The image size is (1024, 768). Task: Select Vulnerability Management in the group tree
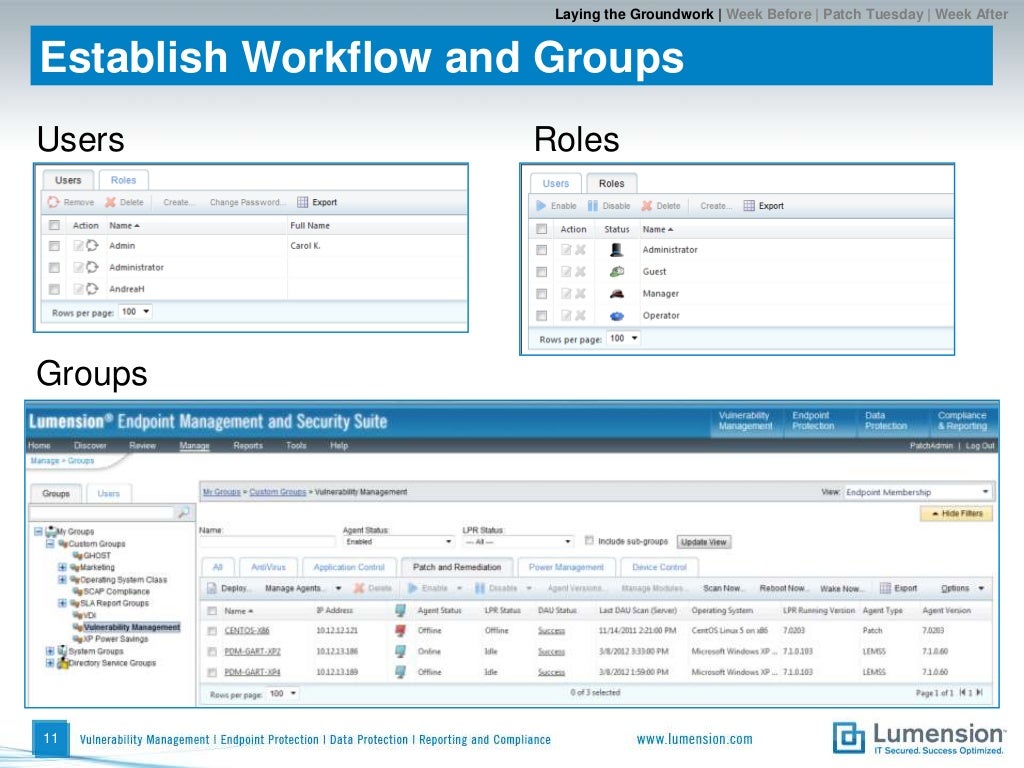tap(132, 627)
